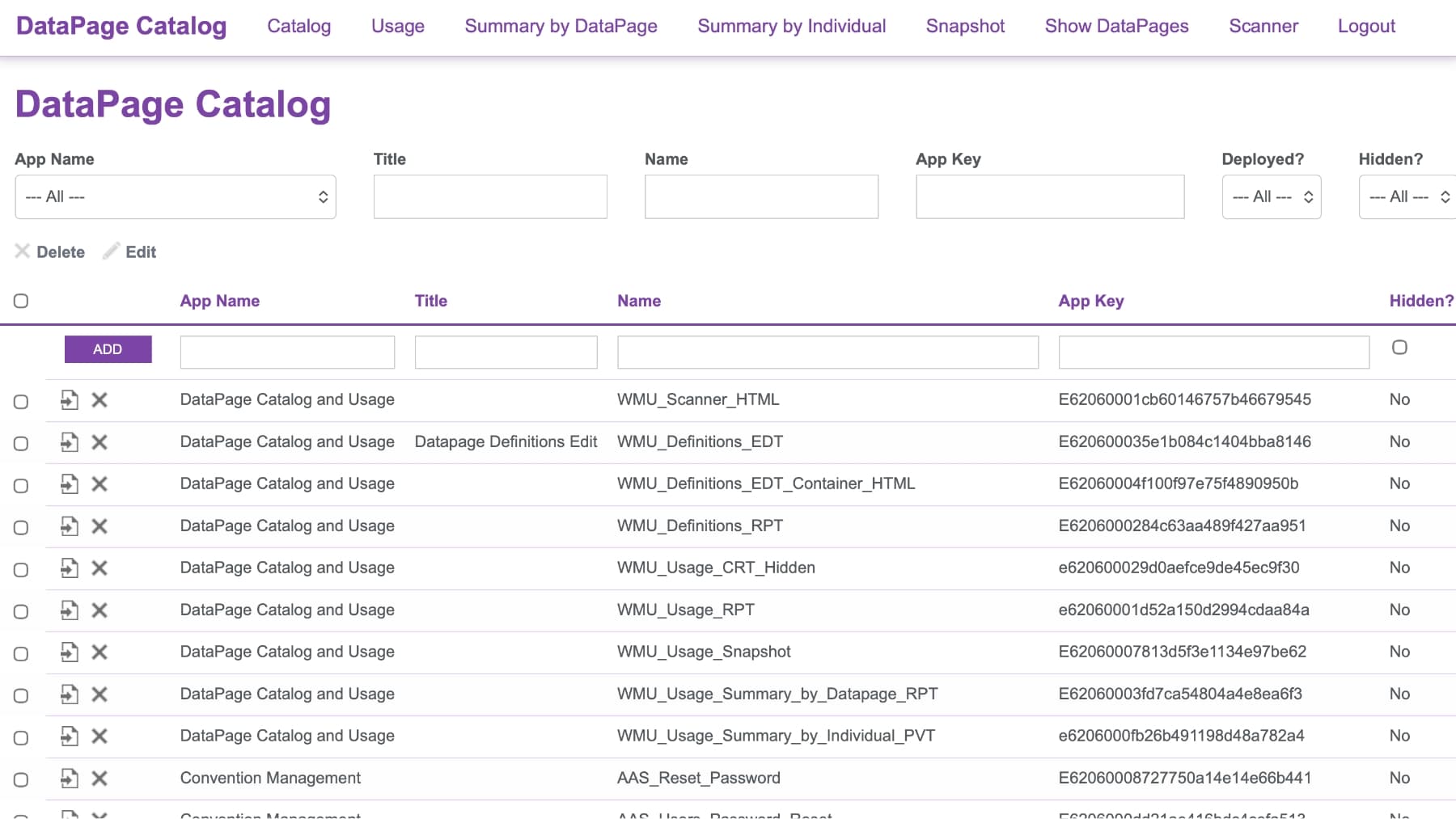1456x819 pixels.
Task: Open edit icon for WMU_Definitions_RPT row
Action: [70, 526]
